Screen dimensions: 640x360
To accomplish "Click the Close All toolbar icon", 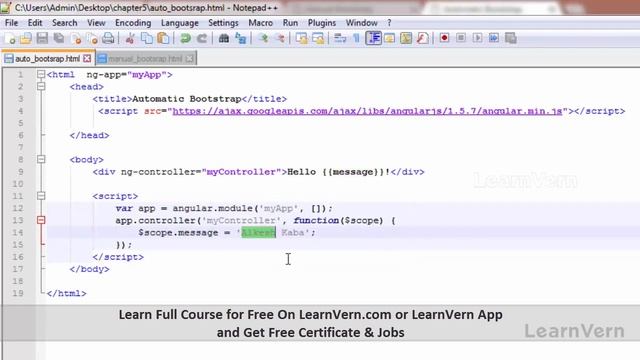I will click(92, 38).
